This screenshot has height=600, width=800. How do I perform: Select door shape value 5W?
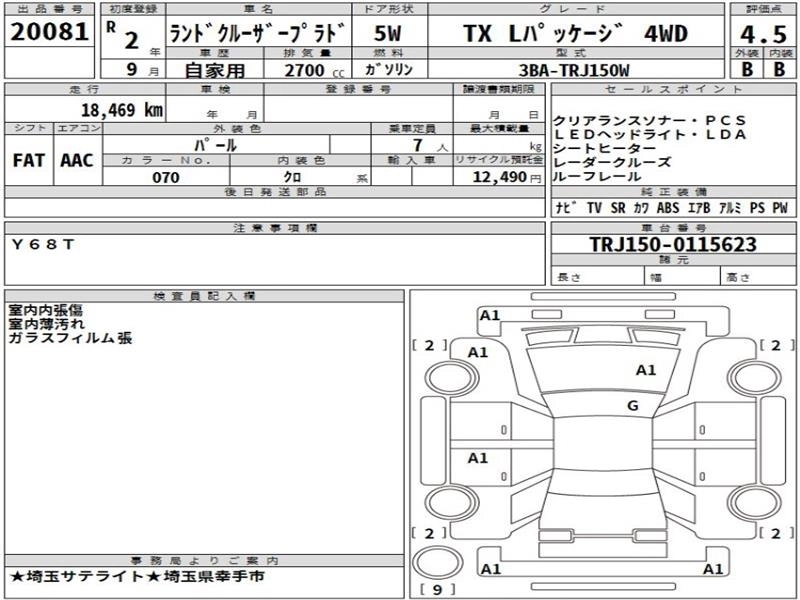388,33
